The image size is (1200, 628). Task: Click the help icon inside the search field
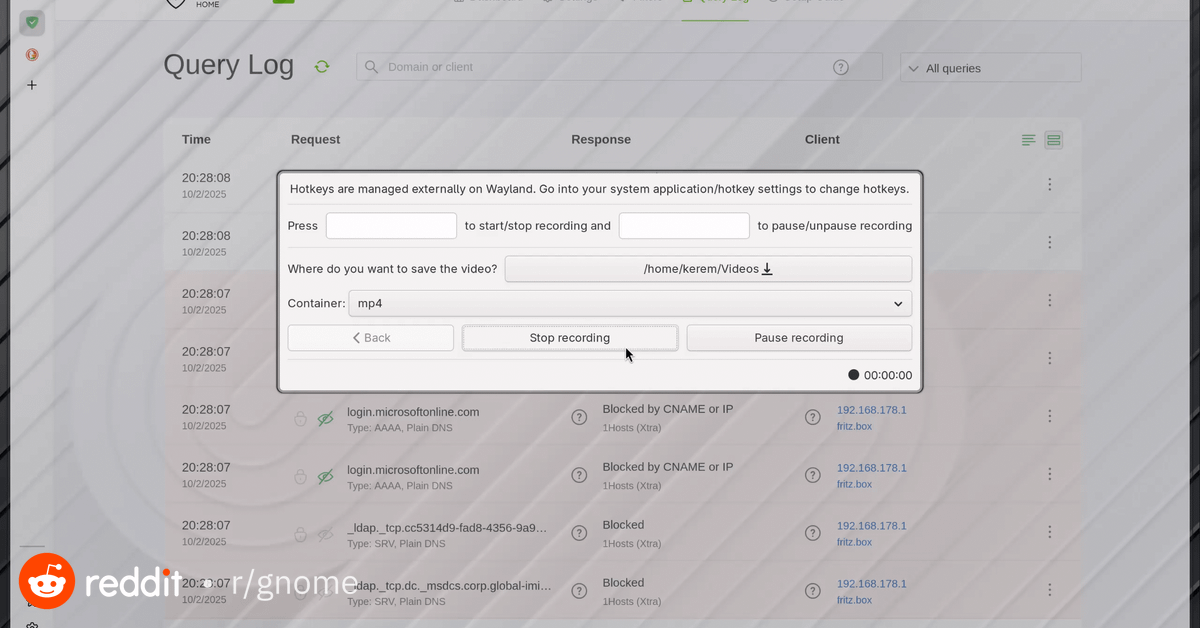pos(841,67)
